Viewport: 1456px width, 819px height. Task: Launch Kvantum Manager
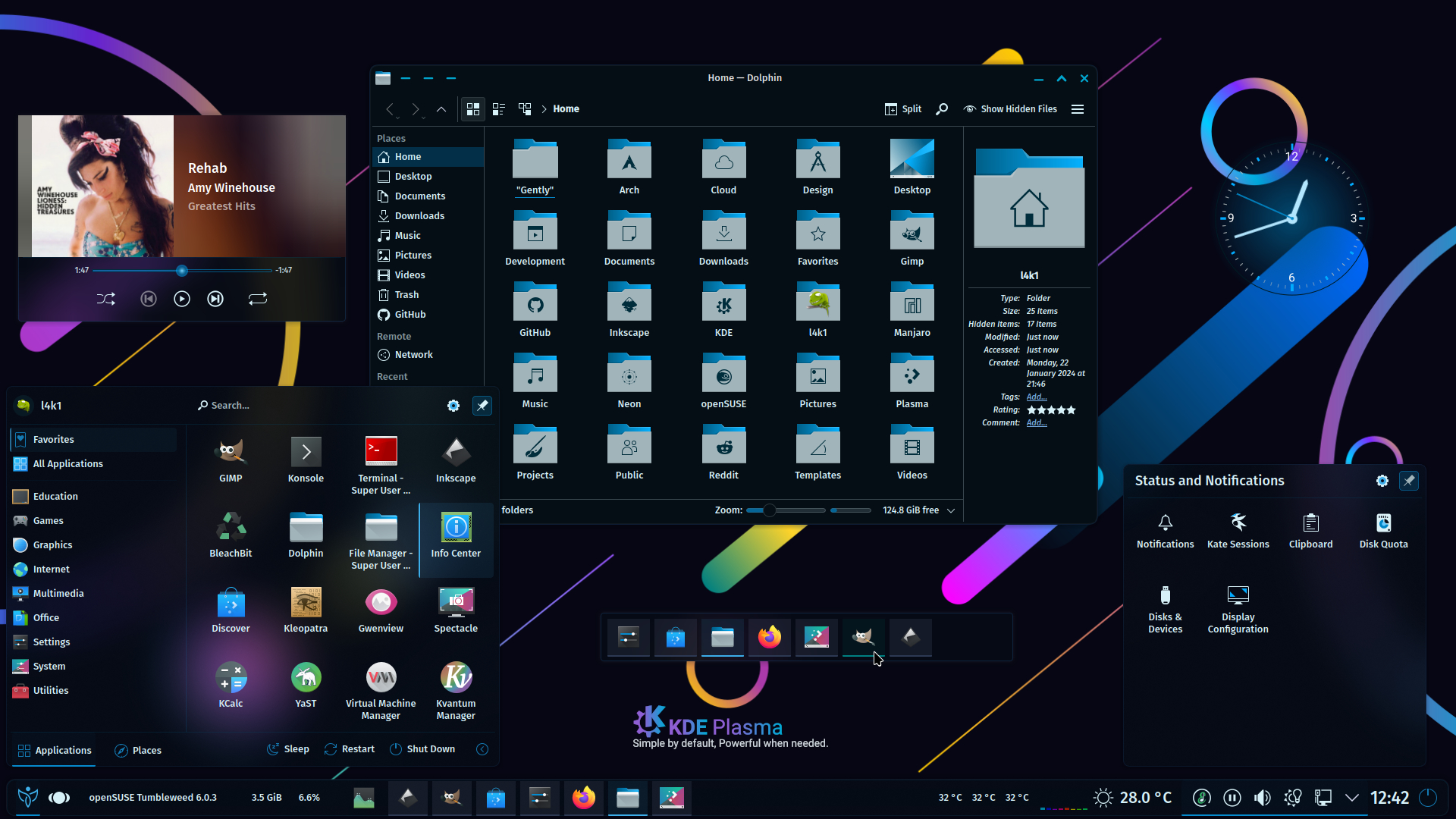(x=456, y=690)
